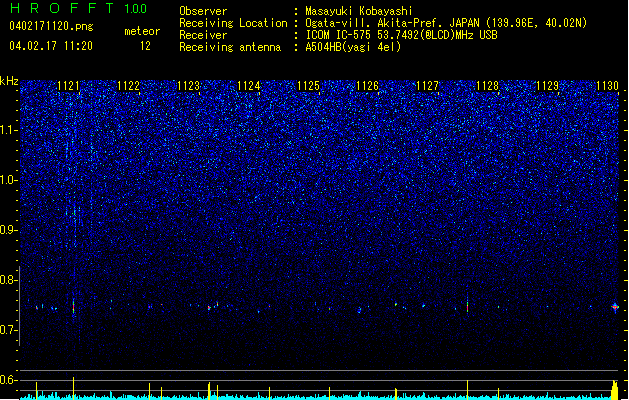Click the 1129 time marker

coord(548,85)
